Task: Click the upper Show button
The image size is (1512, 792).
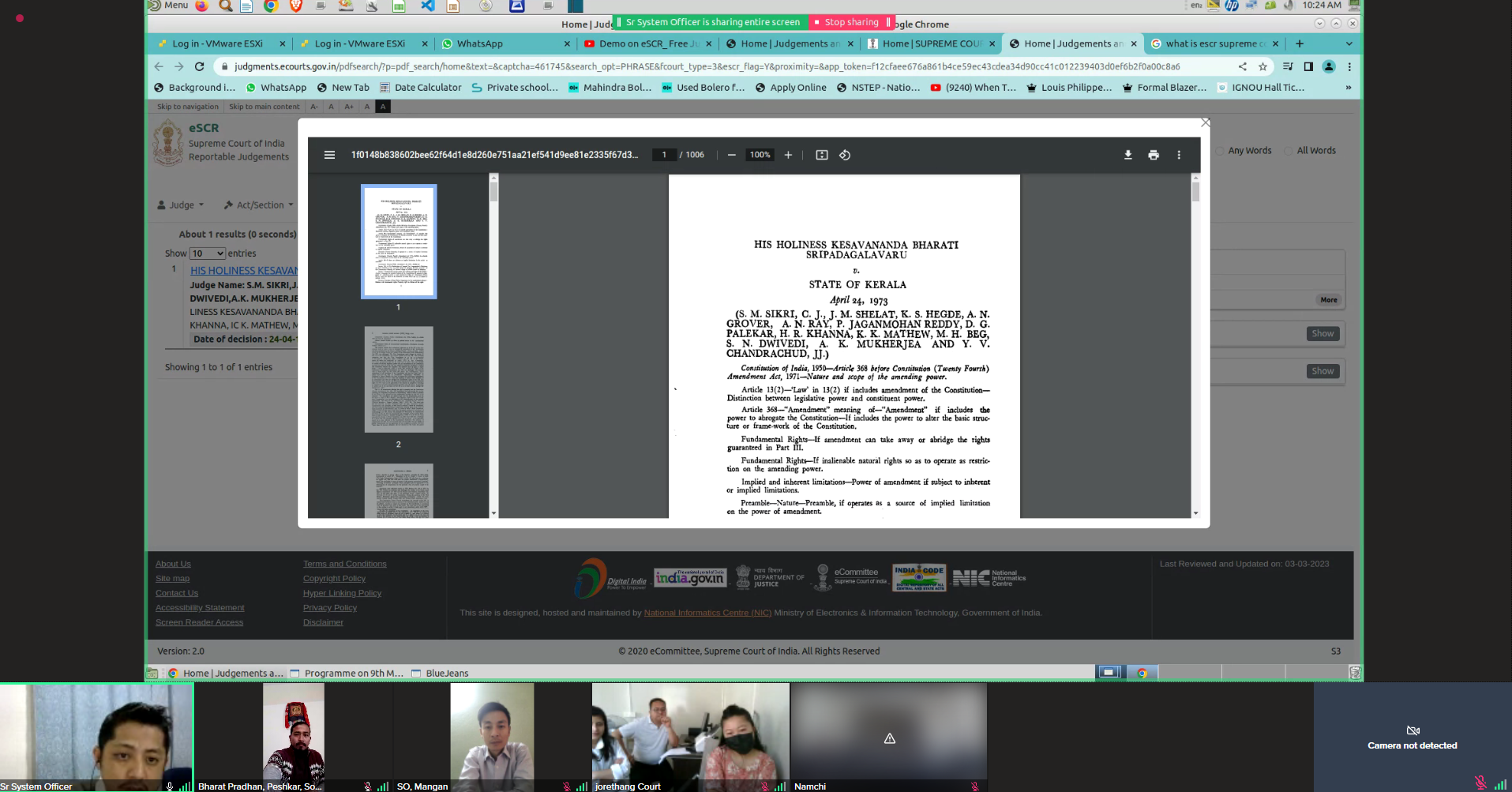Action: click(x=1323, y=333)
